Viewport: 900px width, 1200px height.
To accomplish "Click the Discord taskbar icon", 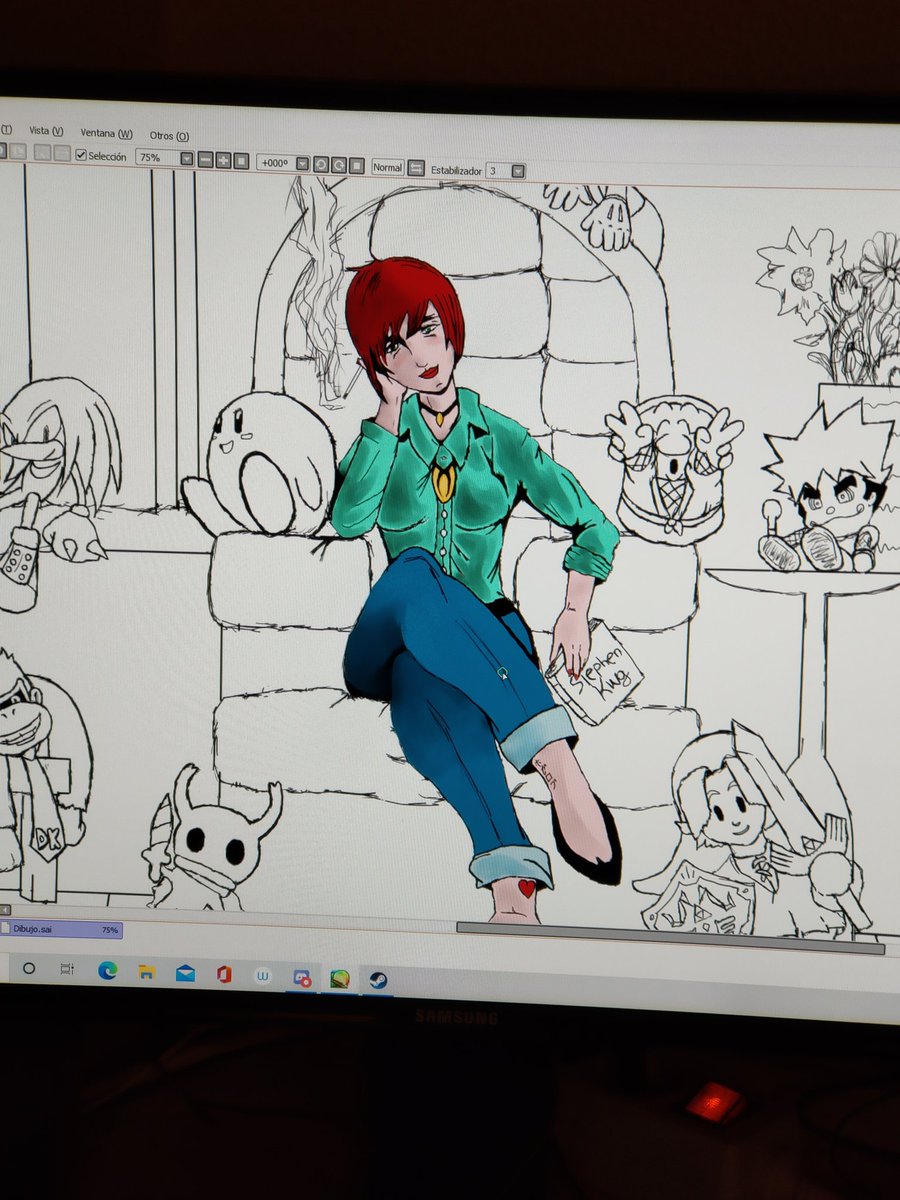I will coord(302,978).
